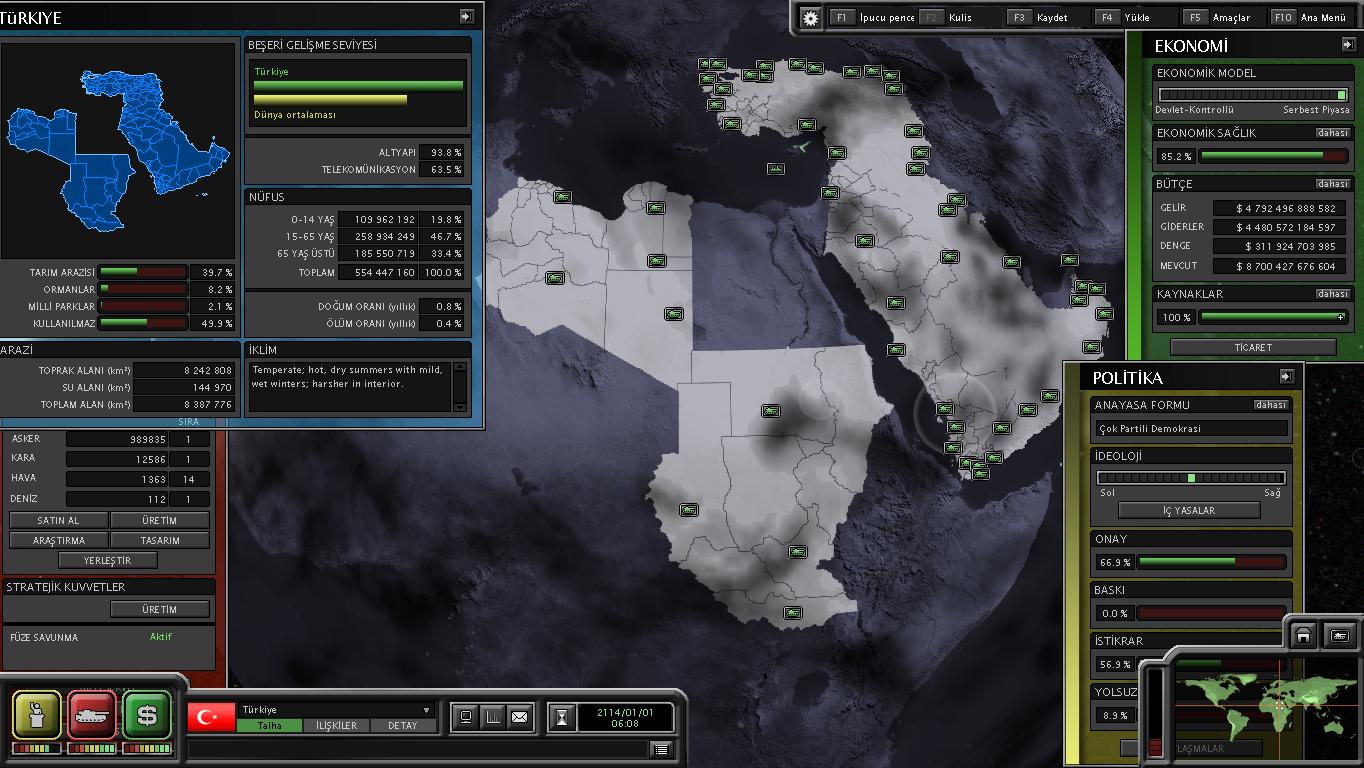
Task: Open the mail envelope icon
Action: (x=520, y=717)
